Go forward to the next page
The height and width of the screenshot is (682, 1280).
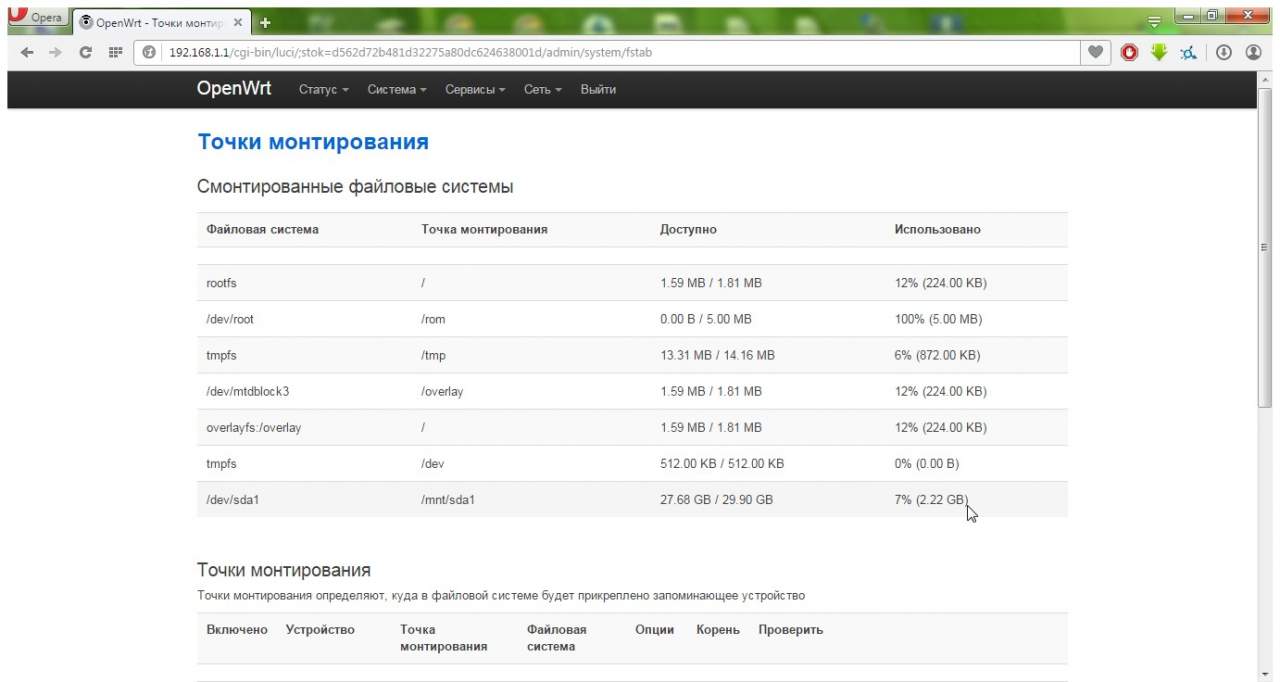55,52
